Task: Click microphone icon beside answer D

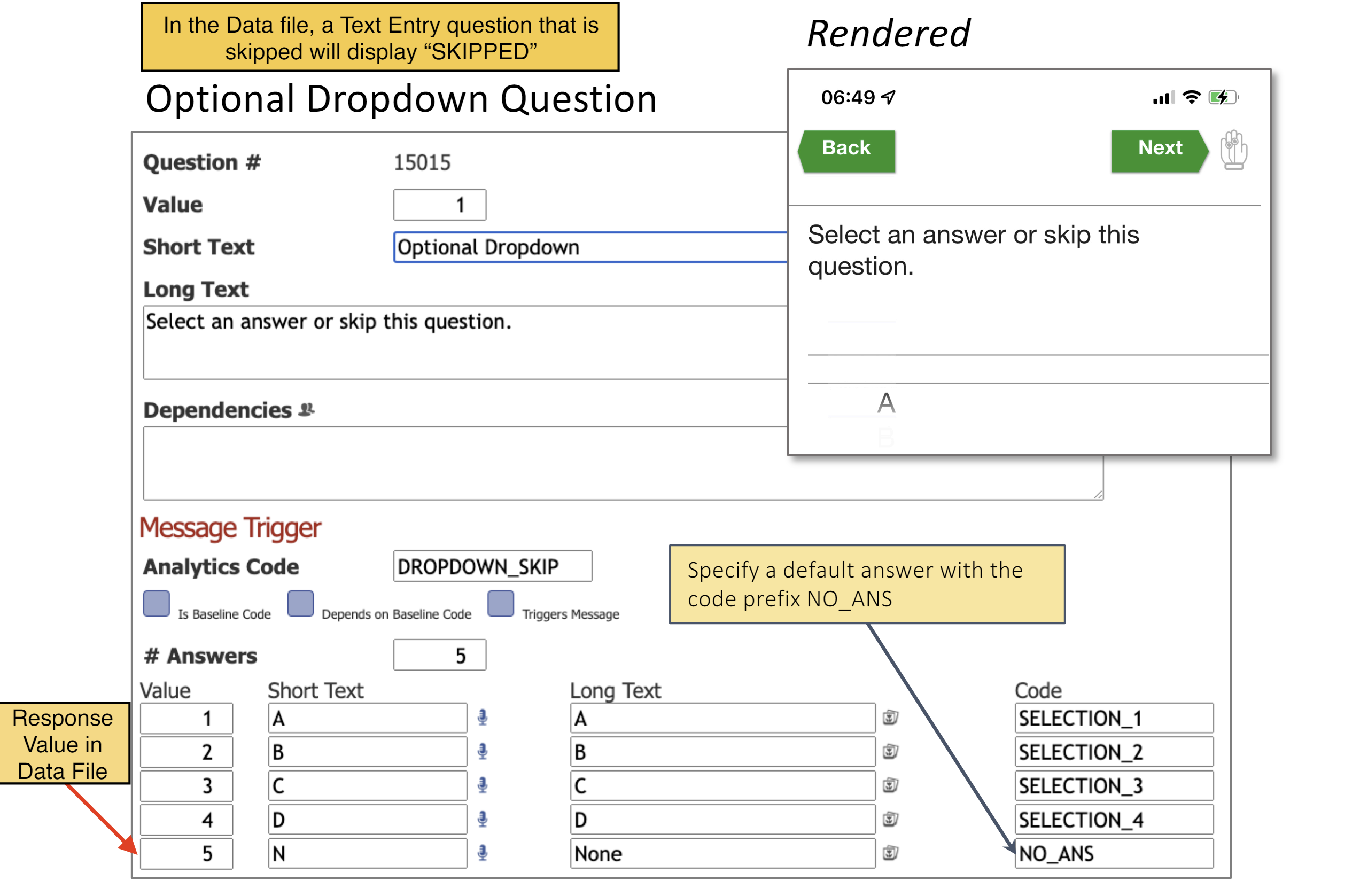Action: (483, 820)
